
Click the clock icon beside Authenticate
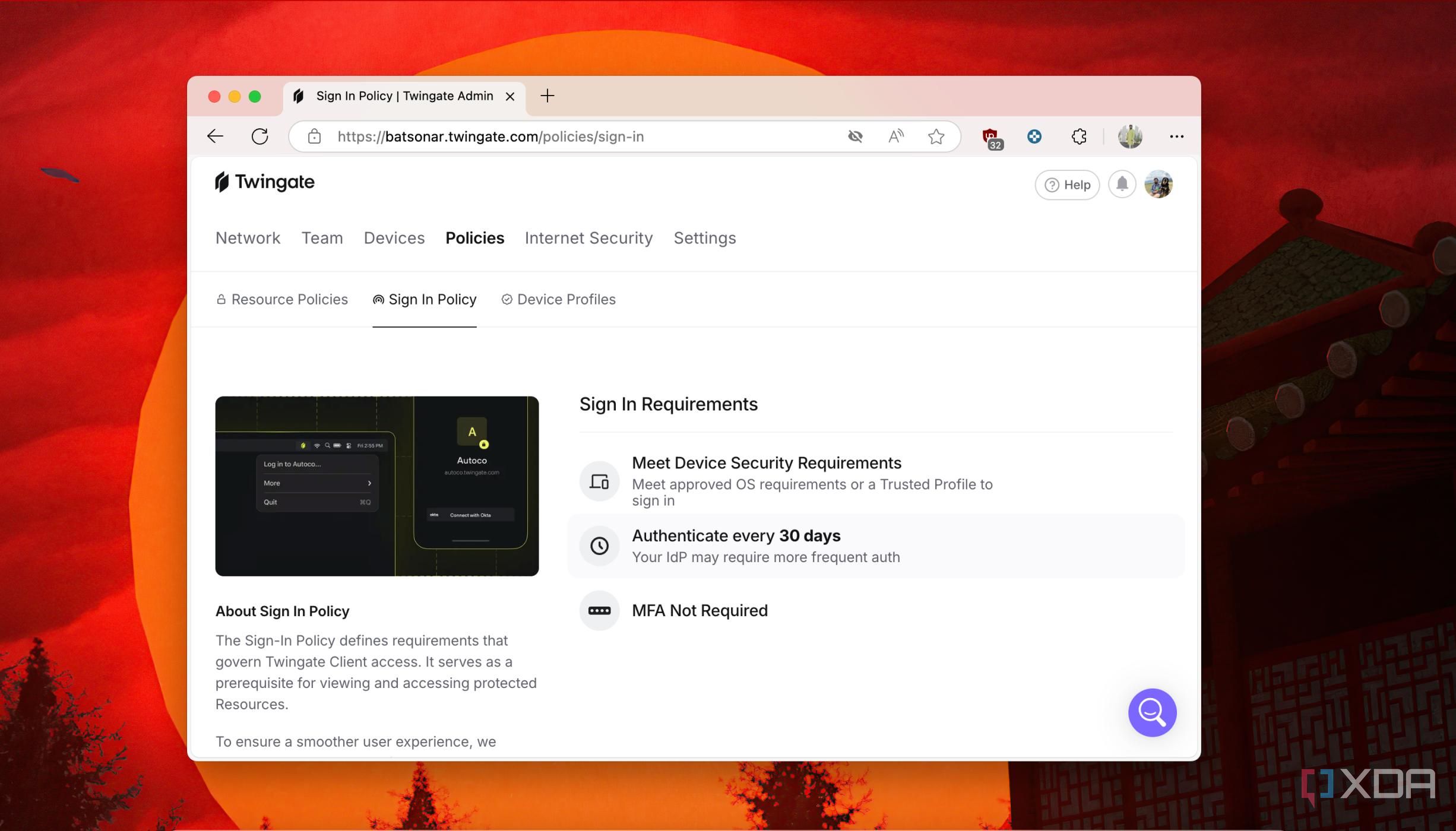coord(599,545)
